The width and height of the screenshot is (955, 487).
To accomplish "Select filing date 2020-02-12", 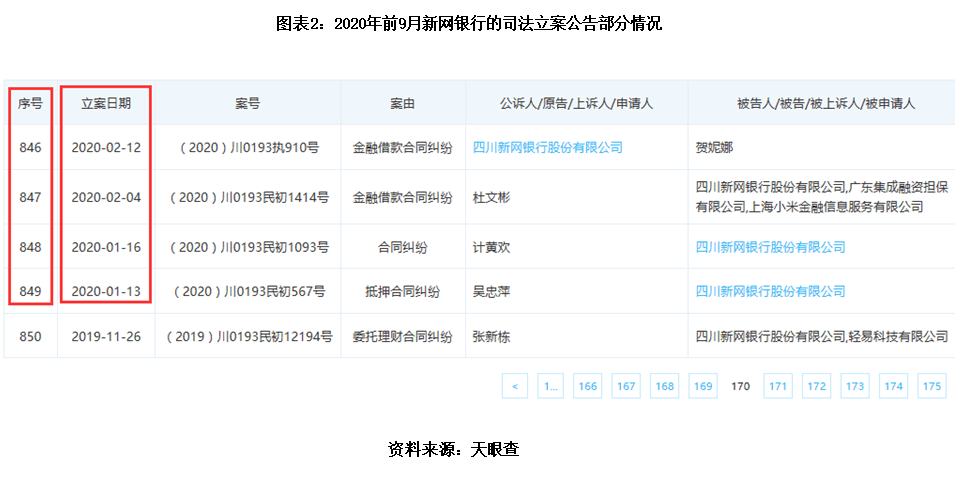I will pyautogui.click(x=106, y=147).
